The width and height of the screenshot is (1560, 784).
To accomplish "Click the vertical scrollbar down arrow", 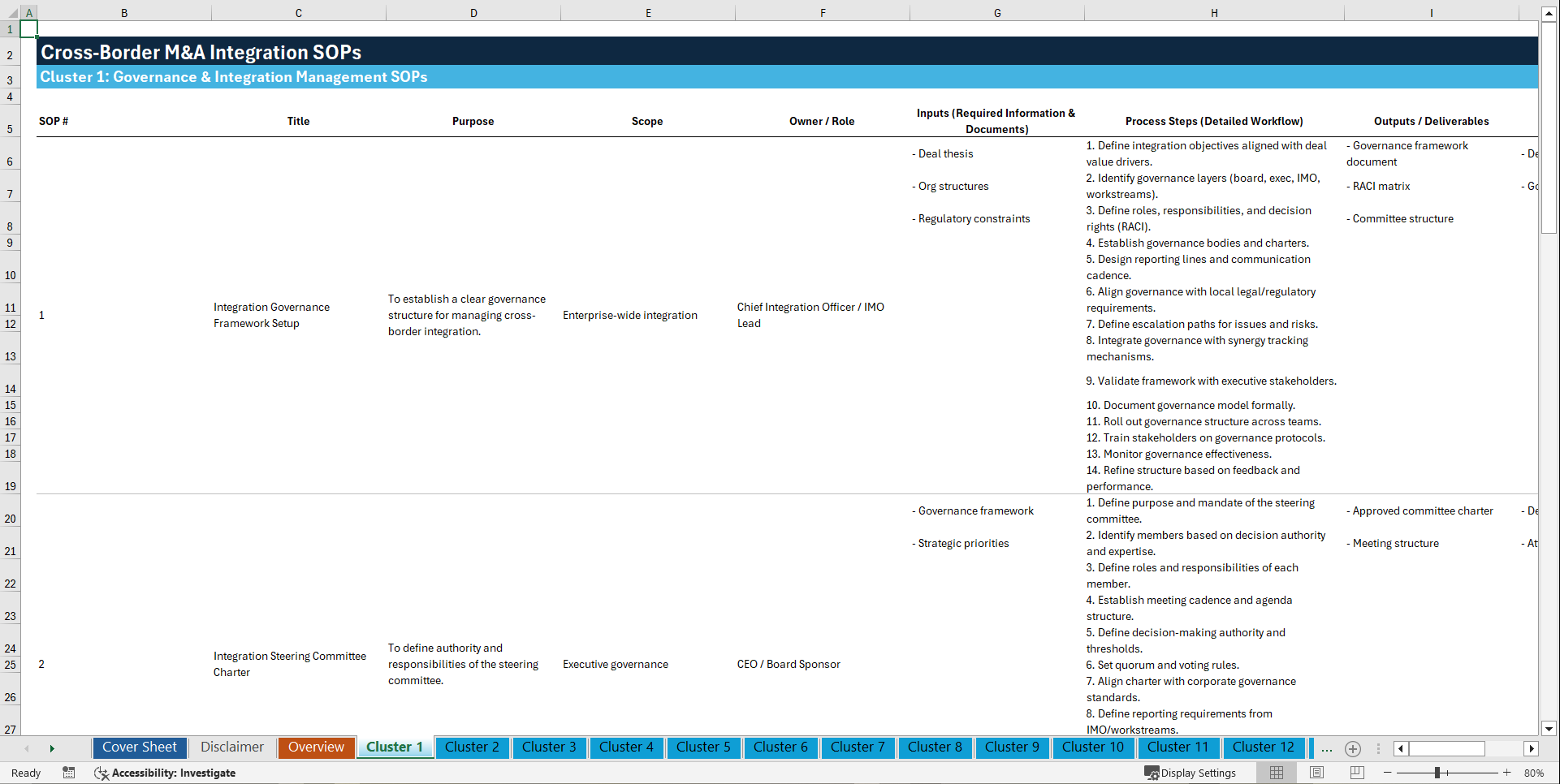I will [1549, 729].
